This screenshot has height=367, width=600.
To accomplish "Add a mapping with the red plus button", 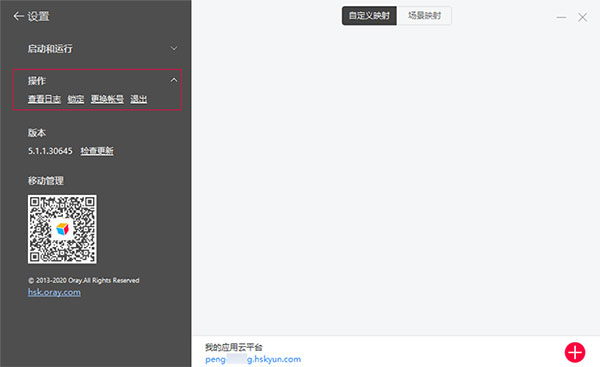I will [575, 352].
